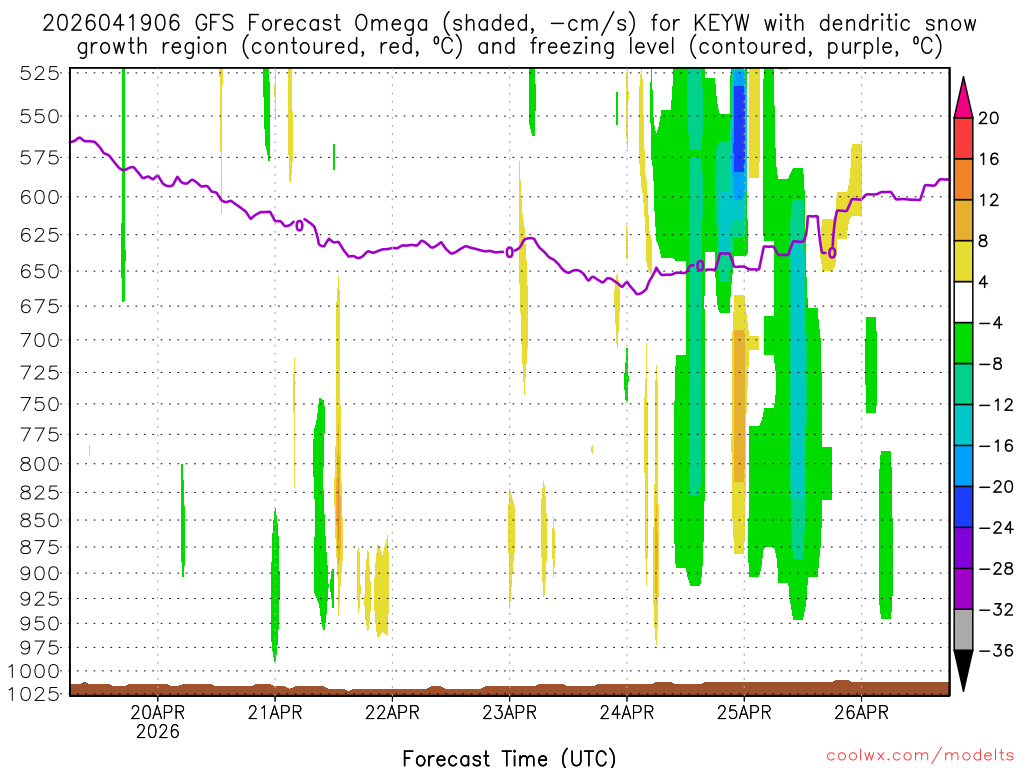Select the 23APR date label
1024x768 pixels.
(509, 712)
